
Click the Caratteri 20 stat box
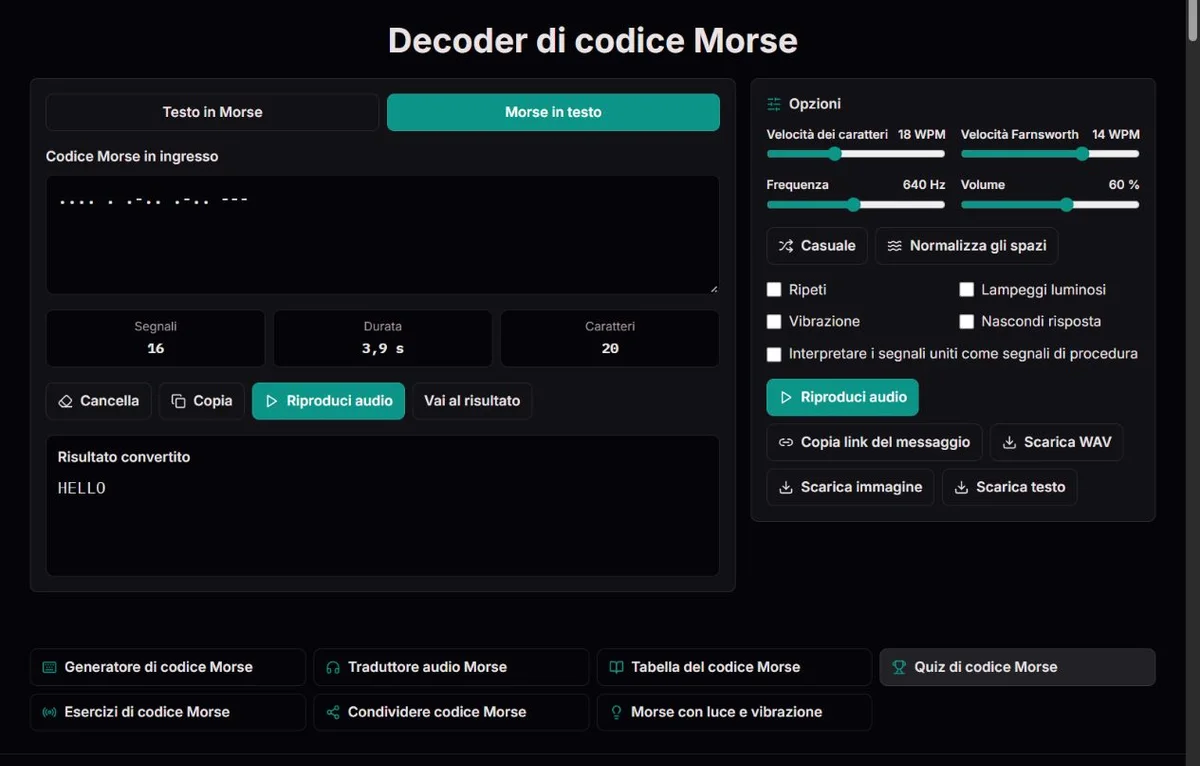coord(610,338)
